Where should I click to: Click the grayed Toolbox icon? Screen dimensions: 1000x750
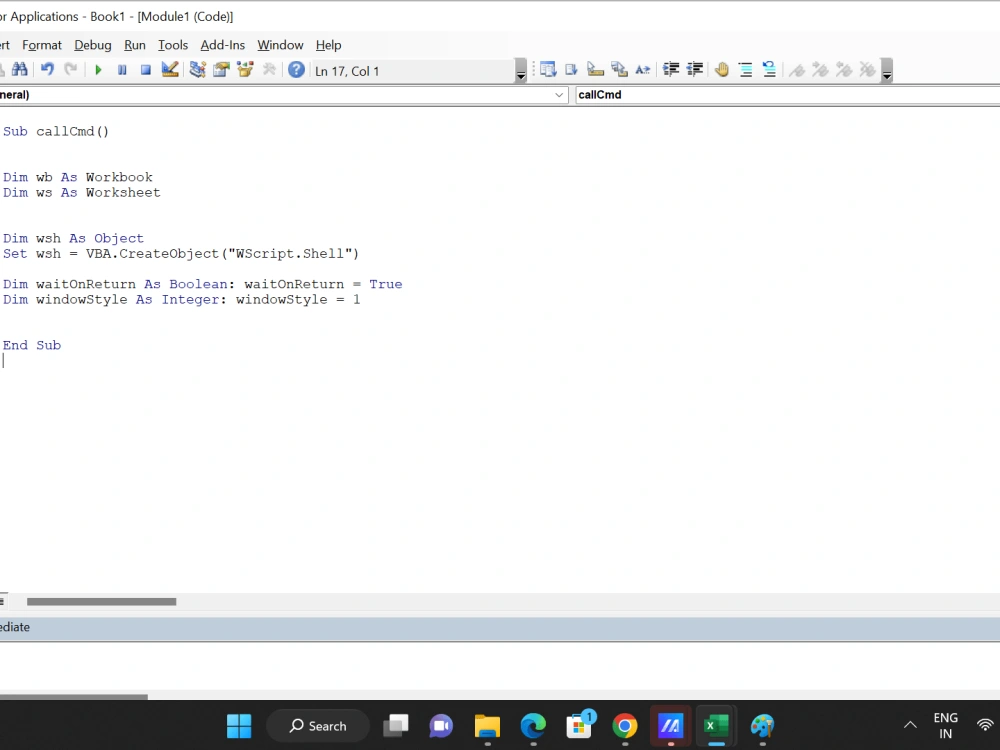coord(269,70)
